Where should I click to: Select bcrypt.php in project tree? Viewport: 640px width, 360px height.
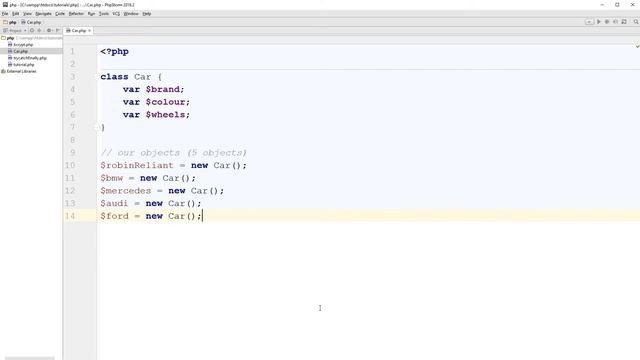pos(23,45)
